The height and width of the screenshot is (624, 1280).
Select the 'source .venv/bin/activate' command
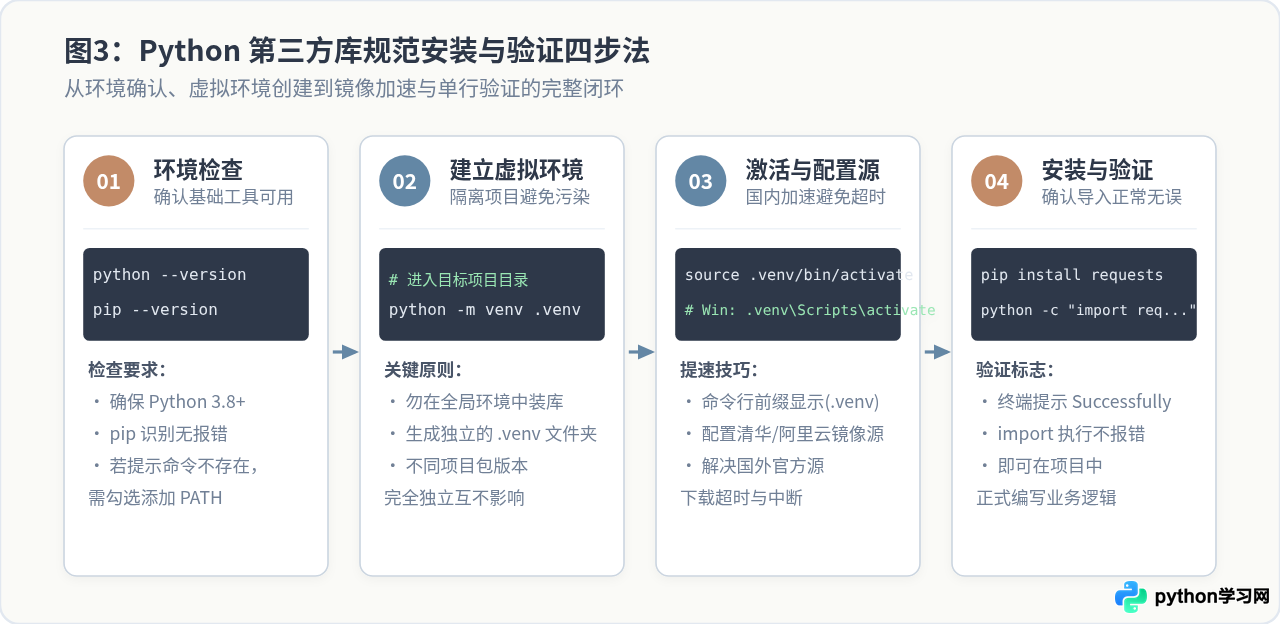[x=798, y=275]
